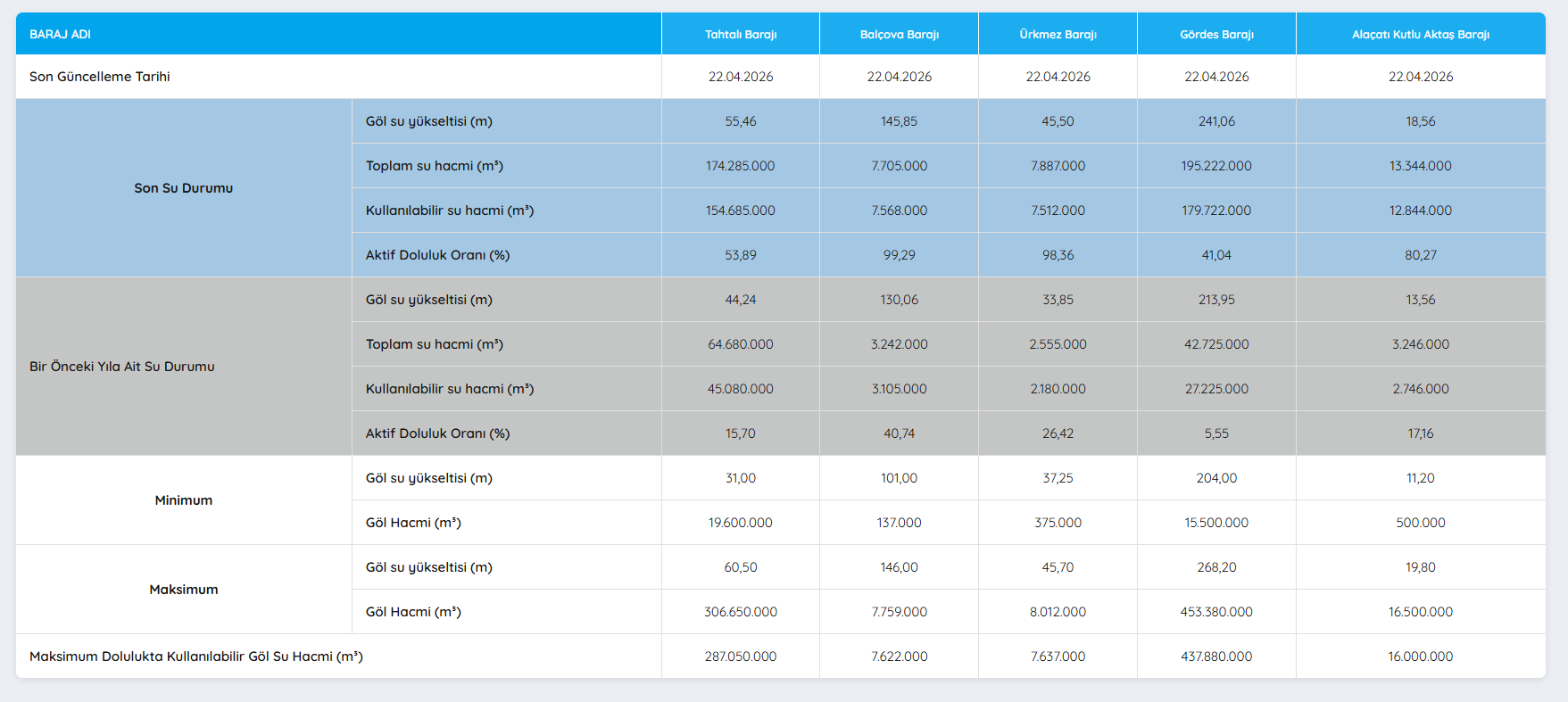Viewport: 1568px width, 702px height.
Task: Select Tahtalı's total volume value 174.285.000
Action: pyautogui.click(x=740, y=166)
